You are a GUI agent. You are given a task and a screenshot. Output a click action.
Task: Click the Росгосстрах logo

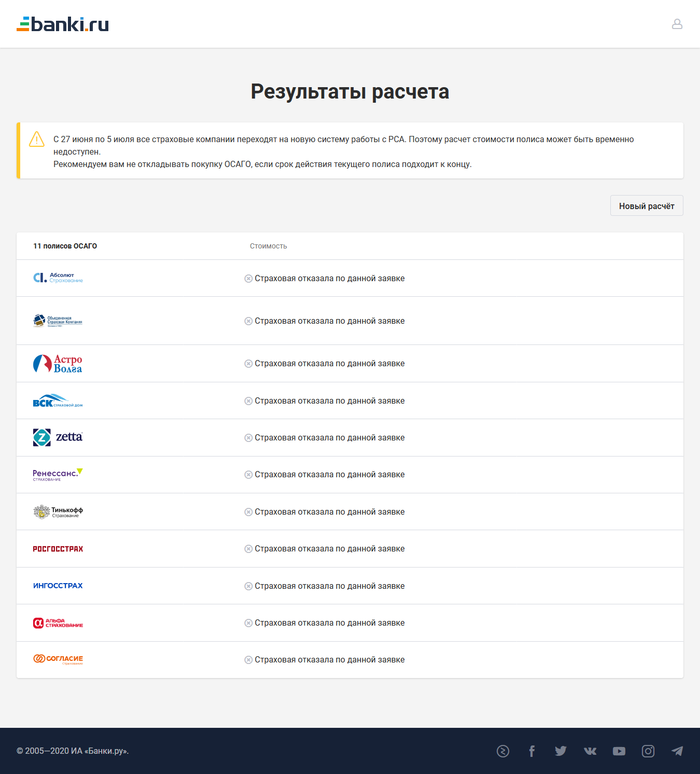coord(58,549)
